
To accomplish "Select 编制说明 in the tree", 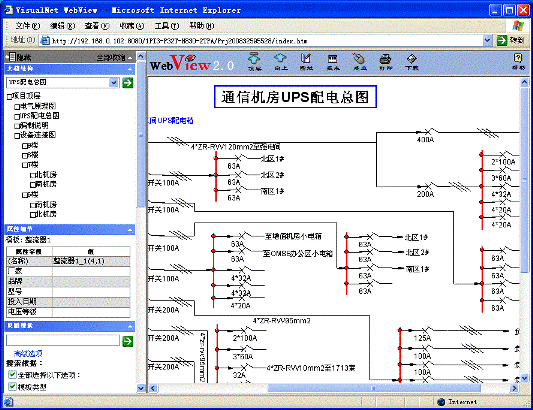I will [34, 125].
